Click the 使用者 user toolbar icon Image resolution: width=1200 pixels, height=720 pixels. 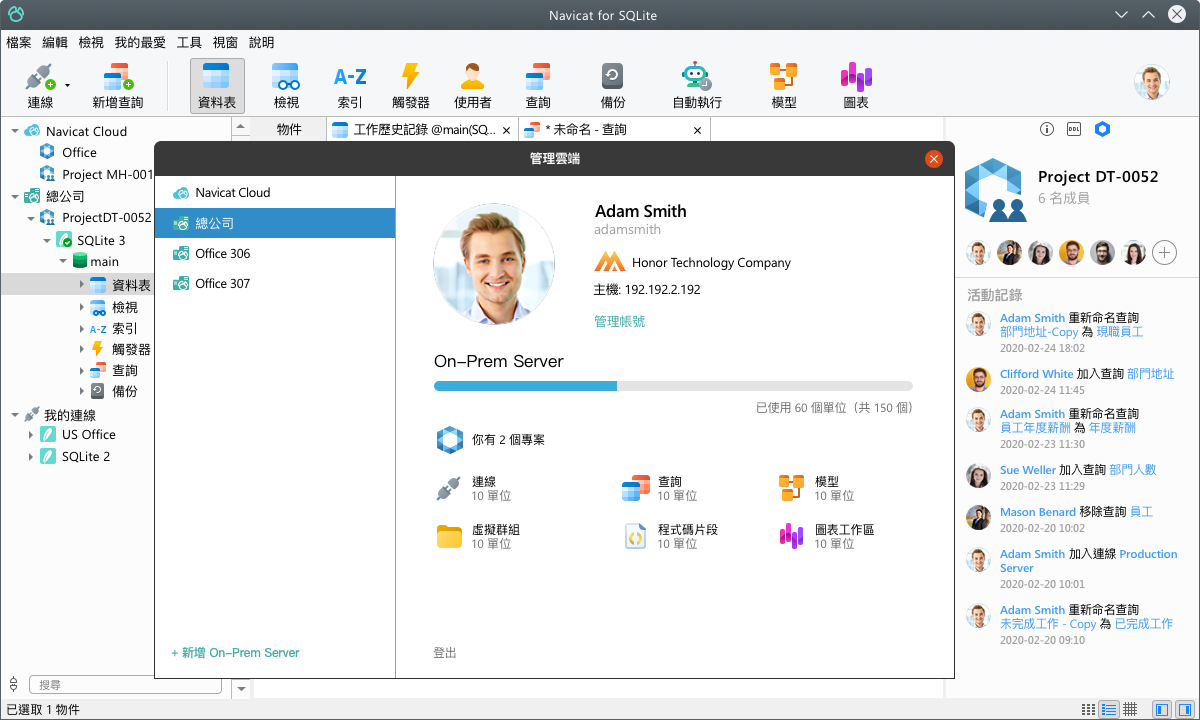(x=473, y=85)
